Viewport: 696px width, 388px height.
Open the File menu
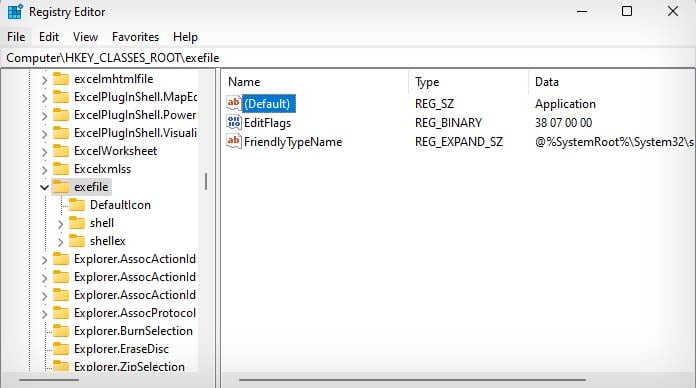[16, 37]
